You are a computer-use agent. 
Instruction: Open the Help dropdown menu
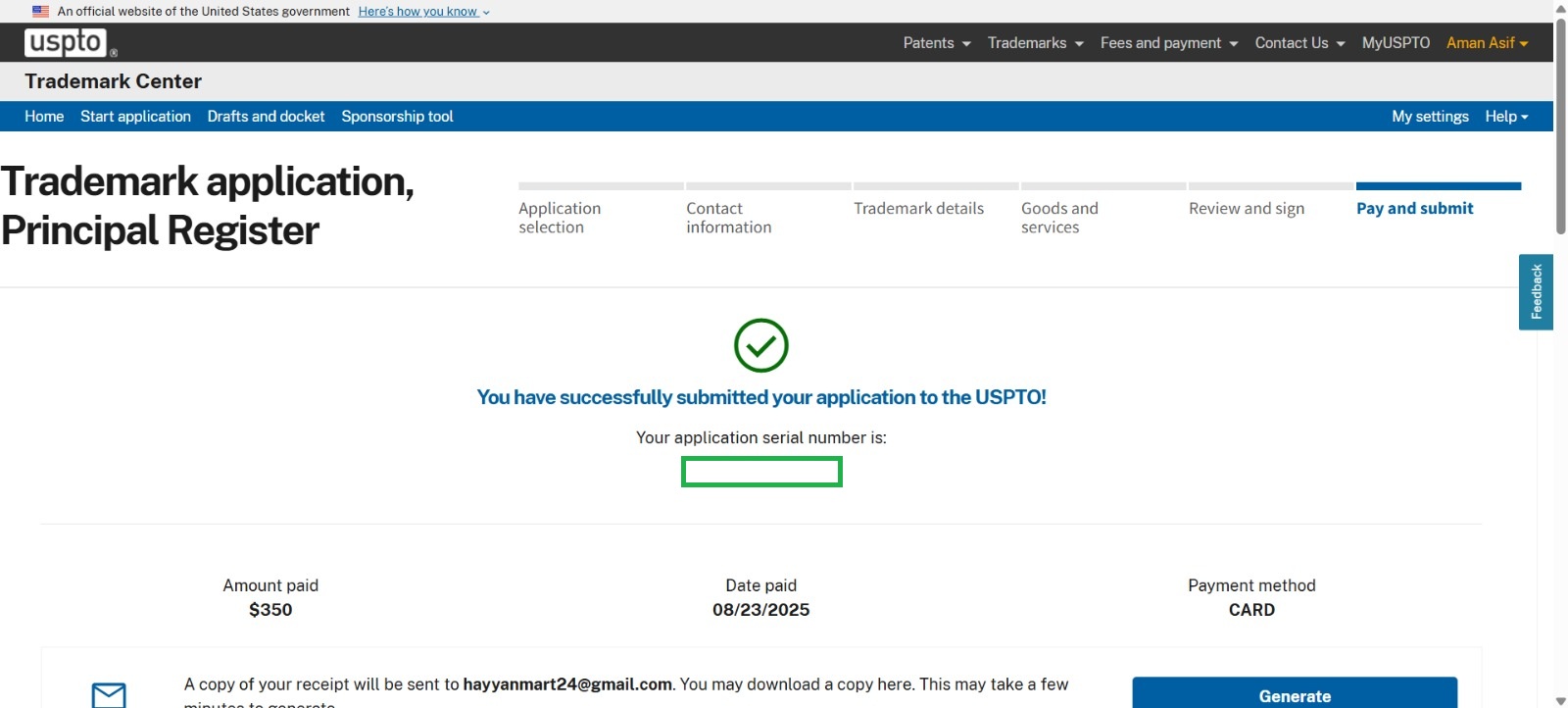(1506, 117)
